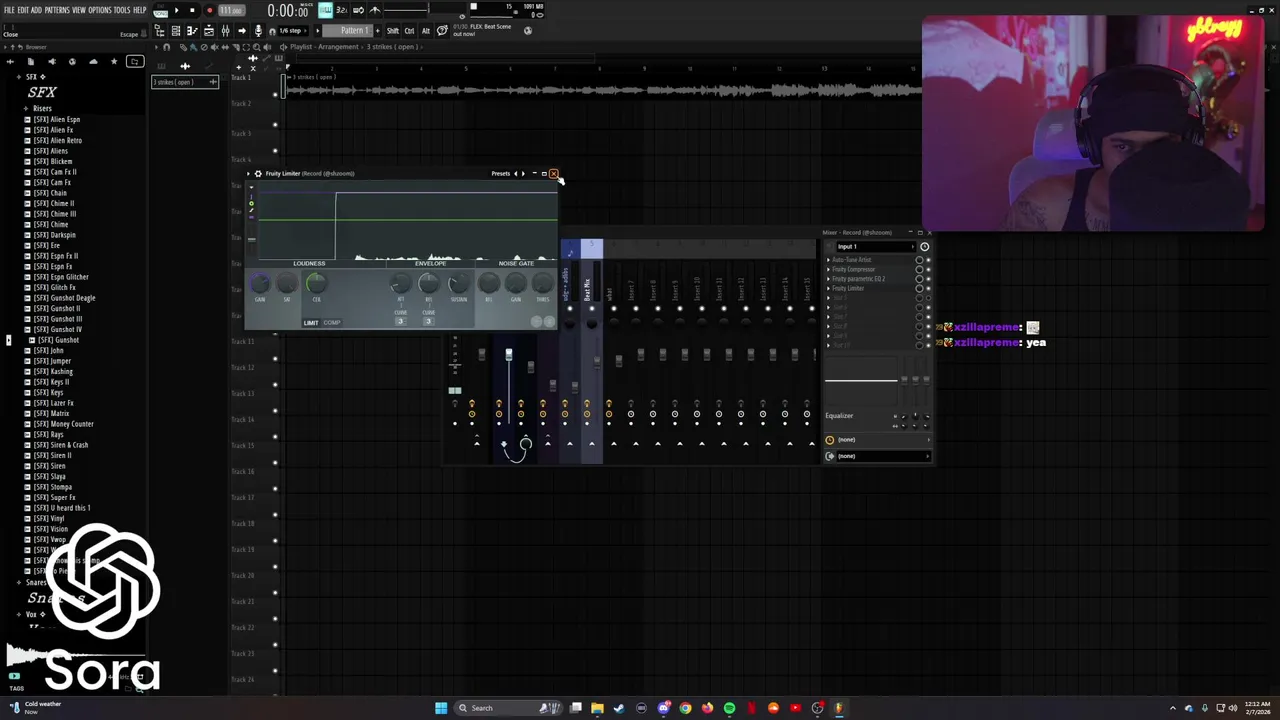This screenshot has height=720, width=1280.
Task: Toggle the countdown 3-2-1 icon
Action: pyautogui.click(x=342, y=10)
